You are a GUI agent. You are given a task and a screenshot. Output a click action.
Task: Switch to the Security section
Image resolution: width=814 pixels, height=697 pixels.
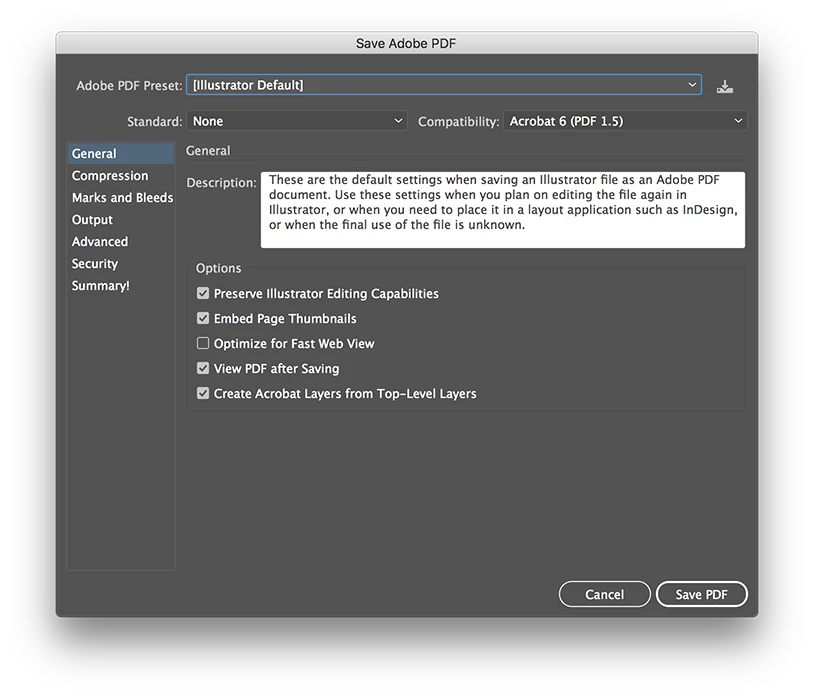coord(121,264)
